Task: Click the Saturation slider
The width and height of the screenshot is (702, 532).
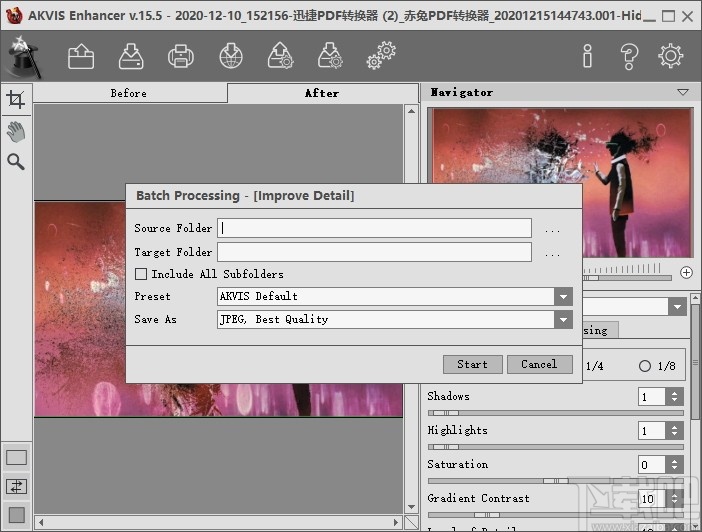Action: [x=556, y=481]
